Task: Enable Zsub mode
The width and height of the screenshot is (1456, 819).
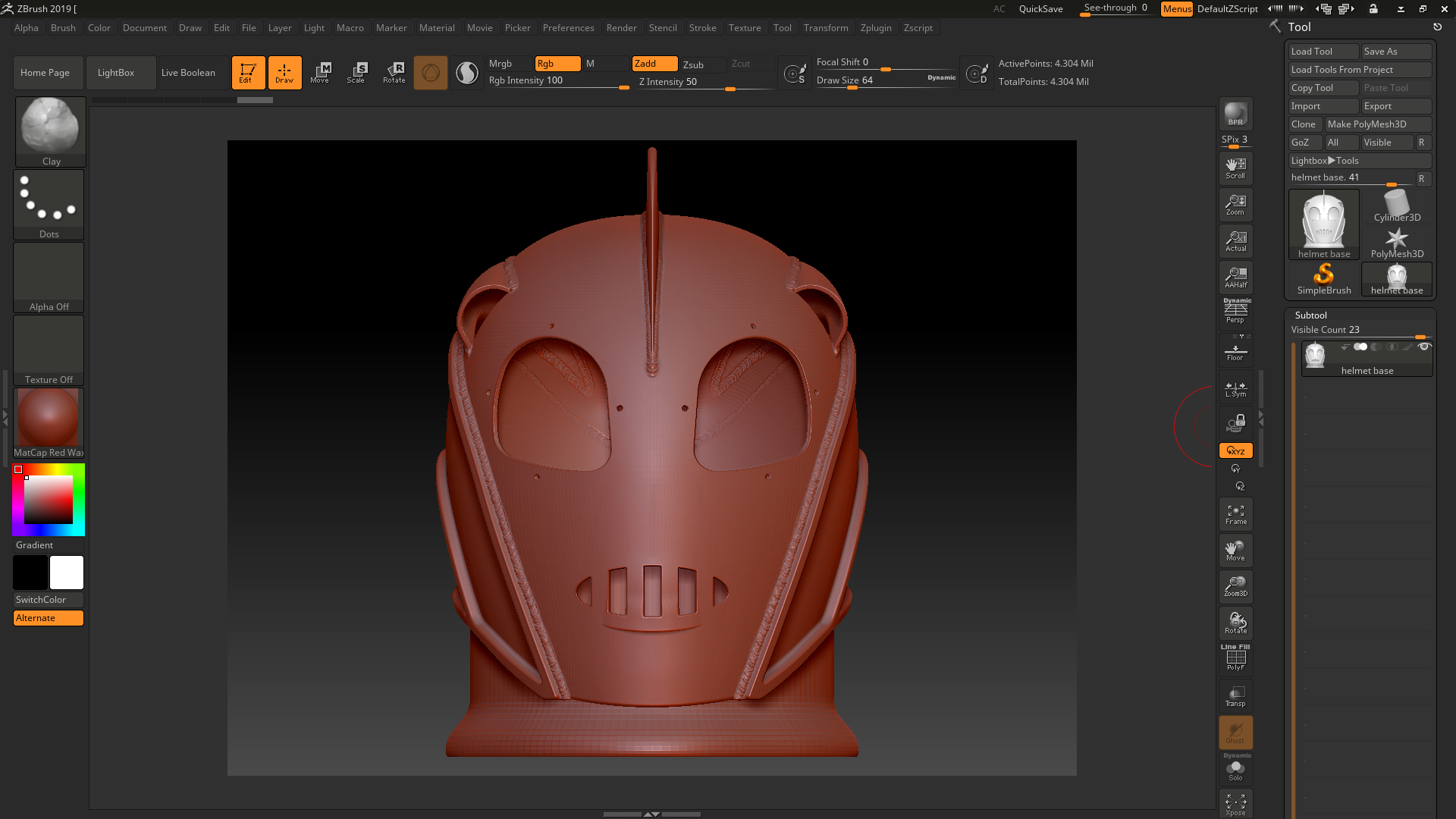Action: point(702,64)
